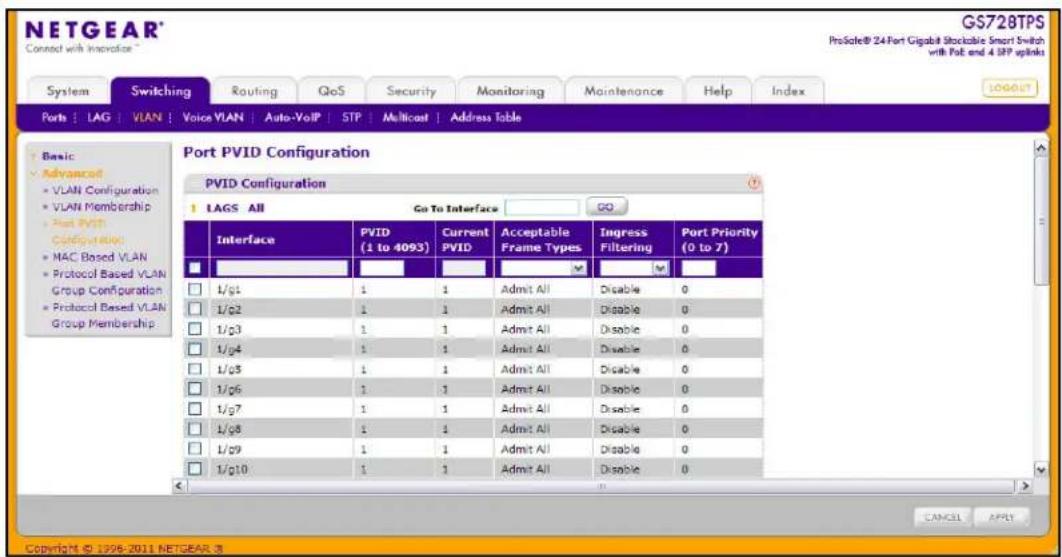Click 'Admit All' in the 1/g7 row

[x=525, y=409]
